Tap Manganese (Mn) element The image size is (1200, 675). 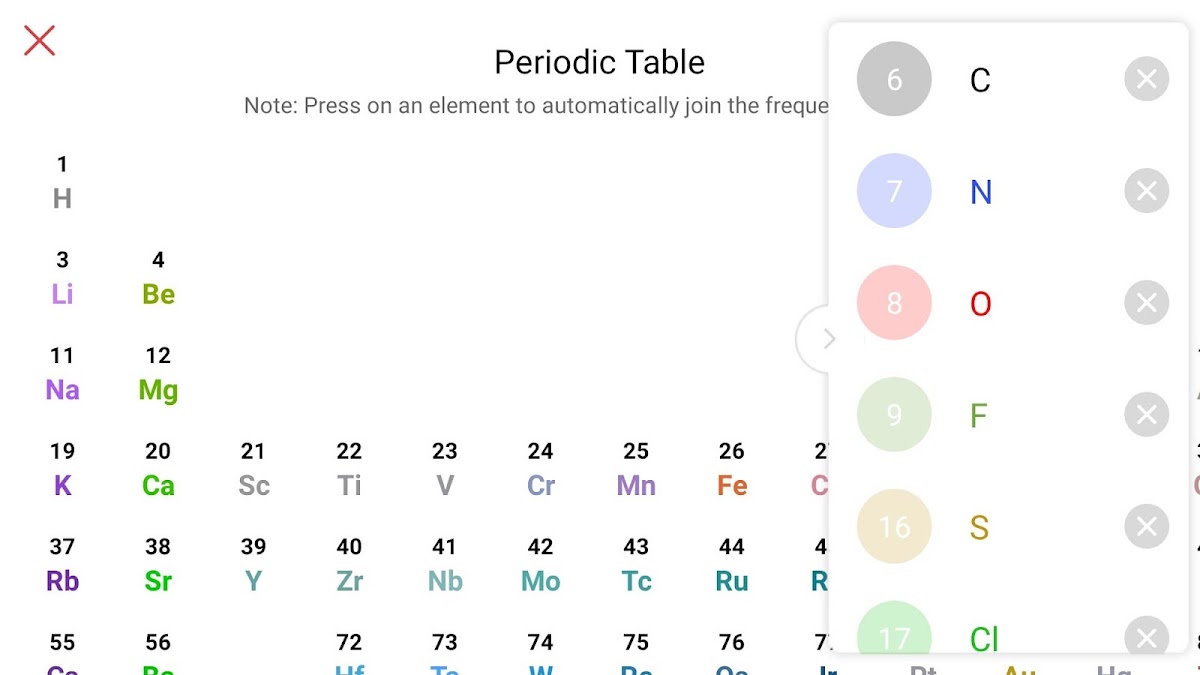[x=636, y=474]
